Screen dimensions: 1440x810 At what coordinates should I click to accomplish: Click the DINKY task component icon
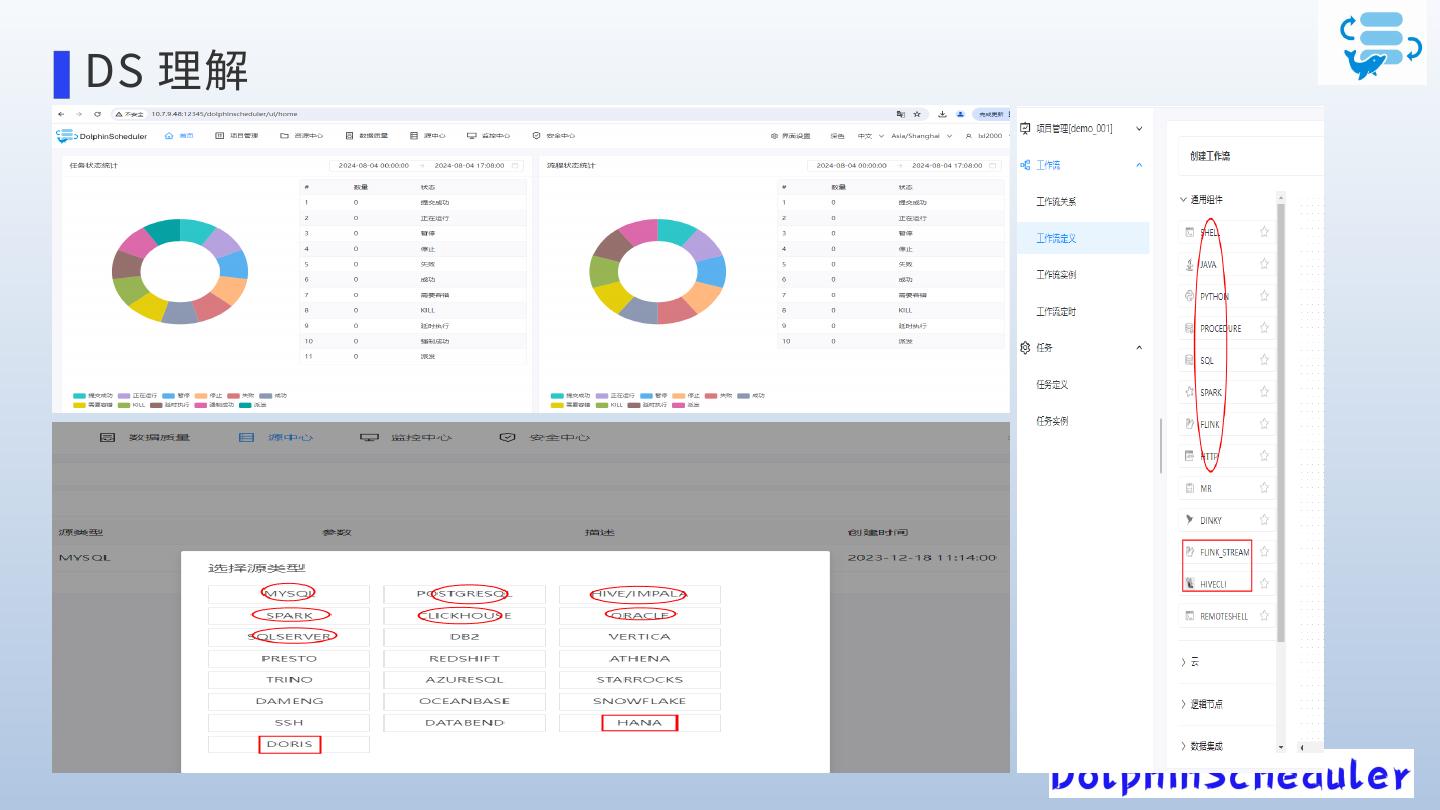pos(1190,520)
